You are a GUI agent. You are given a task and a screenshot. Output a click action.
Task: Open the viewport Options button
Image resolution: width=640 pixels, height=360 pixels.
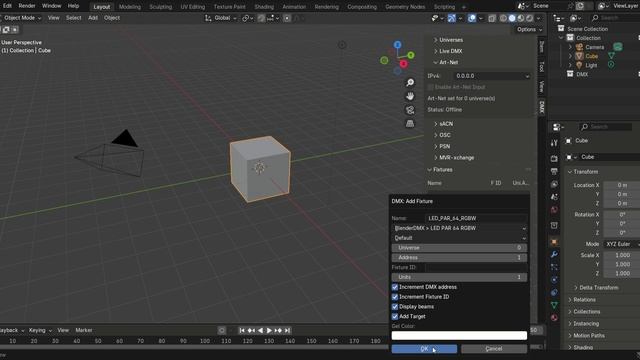click(529, 29)
